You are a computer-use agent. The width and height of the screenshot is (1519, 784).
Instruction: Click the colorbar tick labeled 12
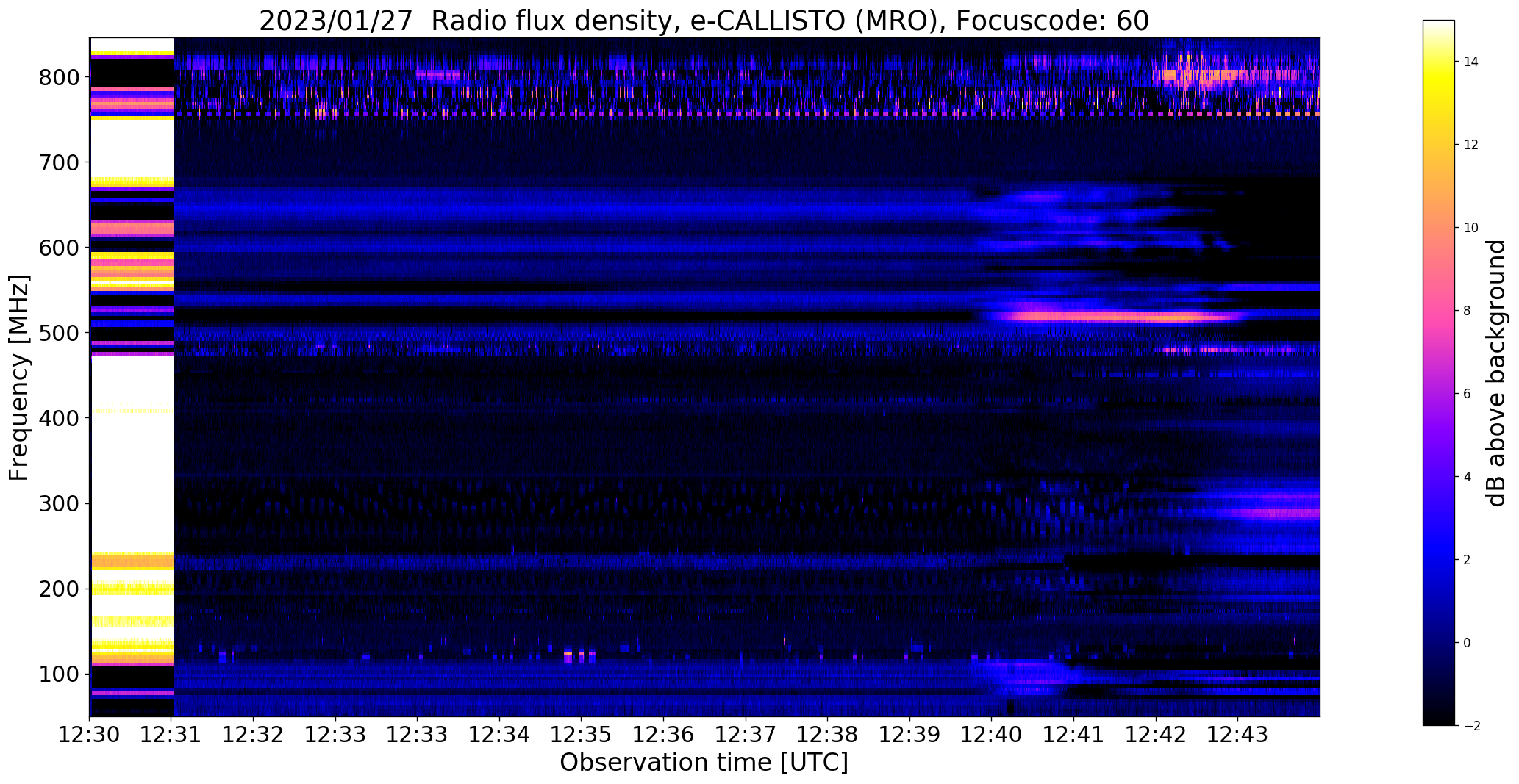click(1470, 145)
